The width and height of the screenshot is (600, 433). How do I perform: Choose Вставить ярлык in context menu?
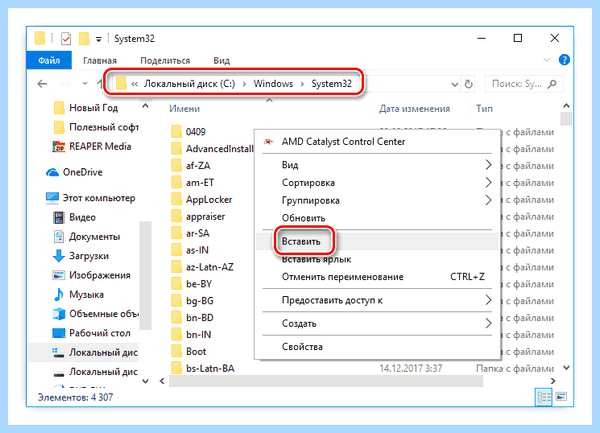point(377,259)
